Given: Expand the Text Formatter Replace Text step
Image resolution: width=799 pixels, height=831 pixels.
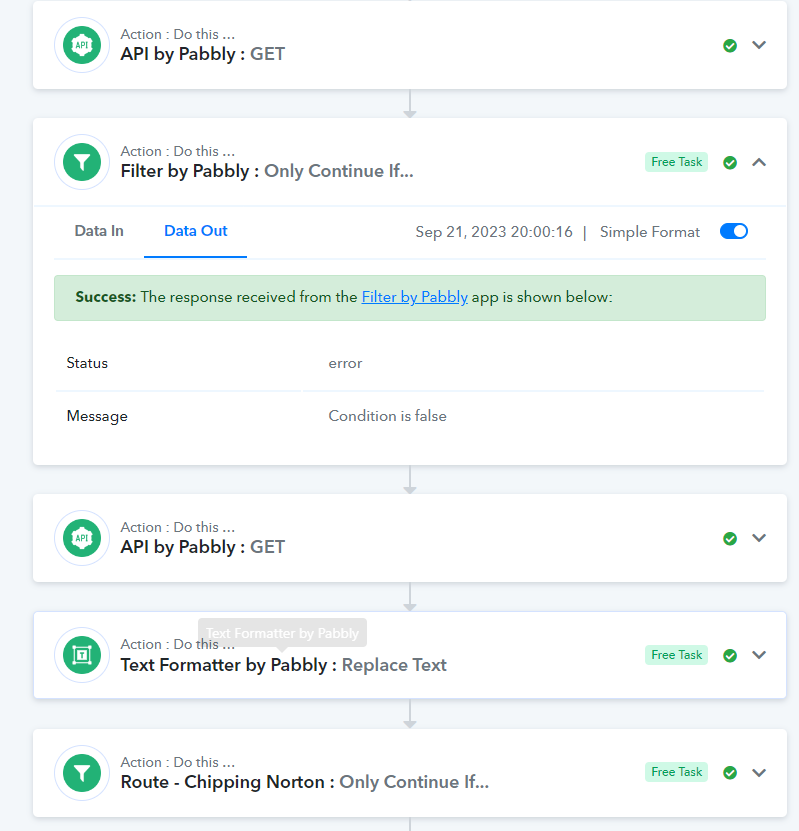Looking at the screenshot, I should point(759,655).
